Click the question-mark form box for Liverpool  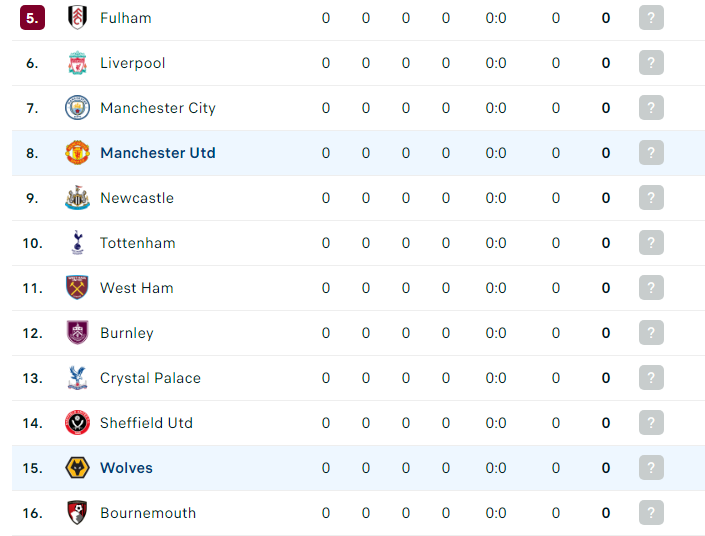(x=651, y=63)
